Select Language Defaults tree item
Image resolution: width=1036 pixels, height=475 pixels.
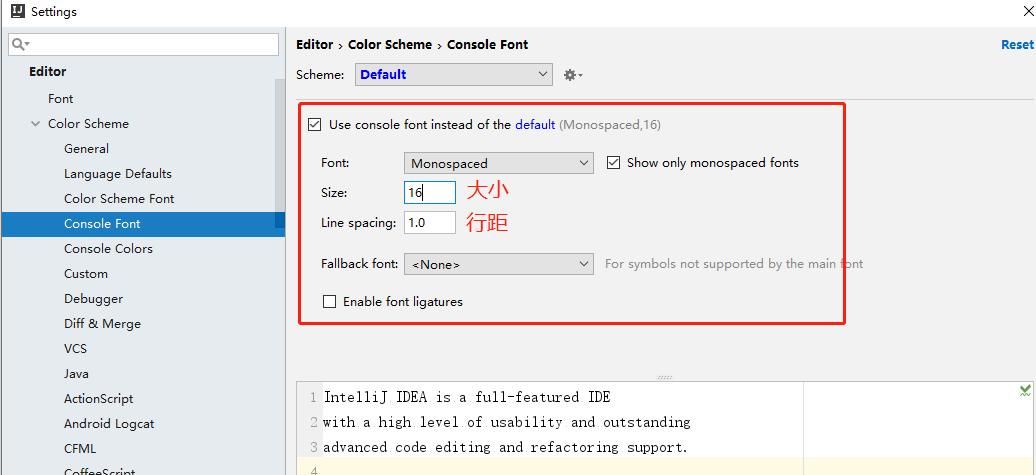coord(118,174)
